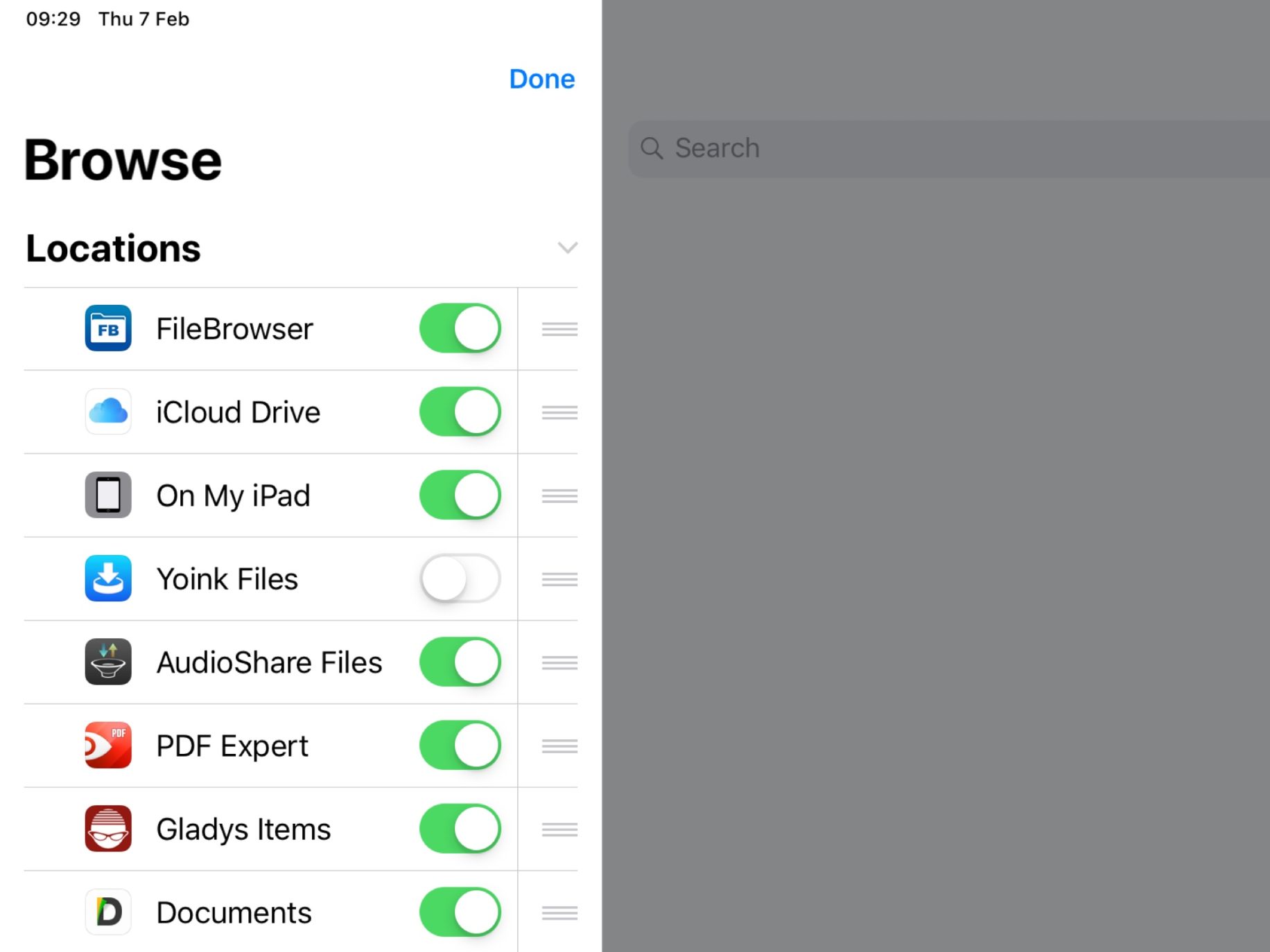This screenshot has width=1270, height=952.
Task: Turn off the AudioShare Files location
Action: (x=460, y=662)
